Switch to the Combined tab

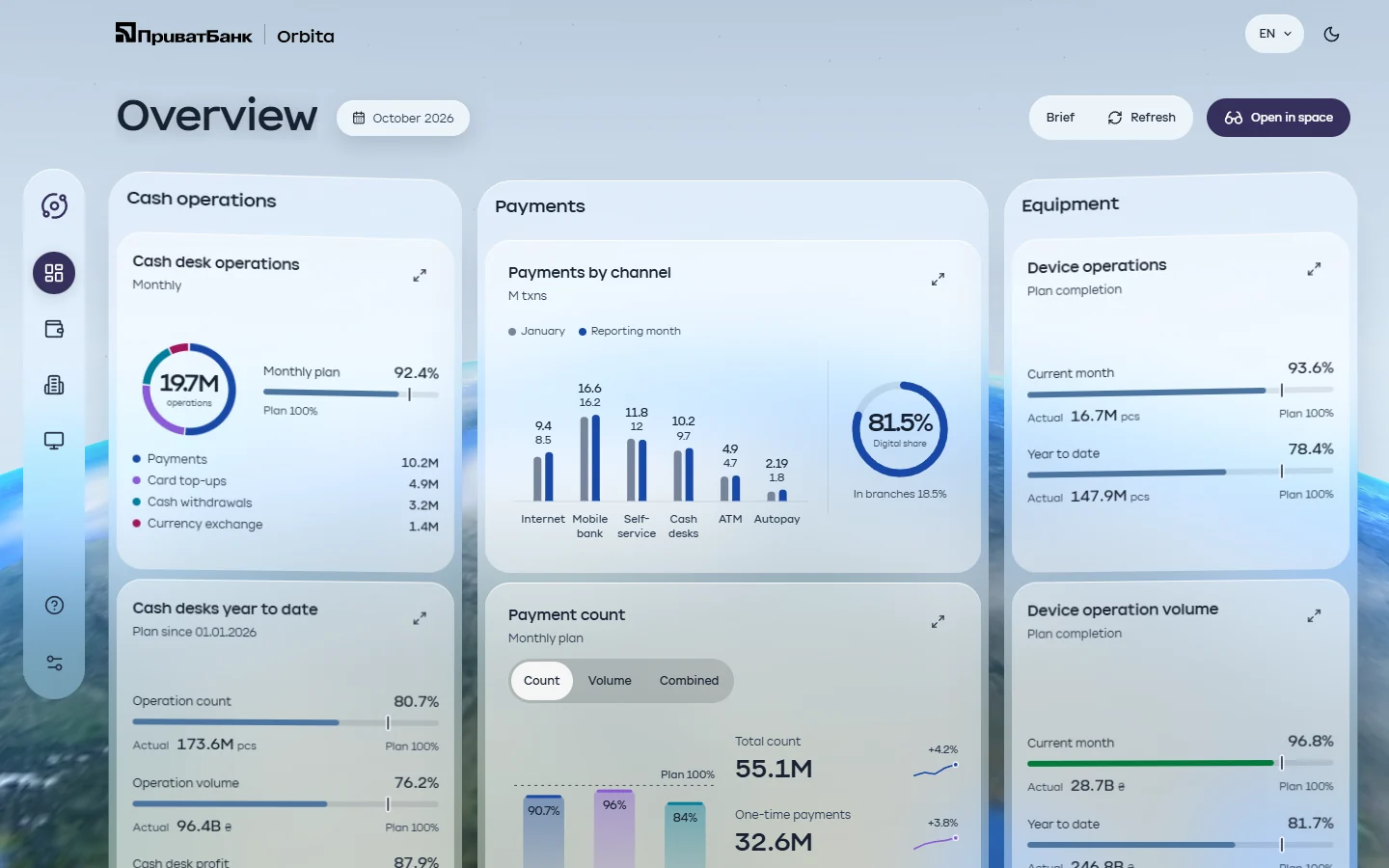[x=689, y=681]
